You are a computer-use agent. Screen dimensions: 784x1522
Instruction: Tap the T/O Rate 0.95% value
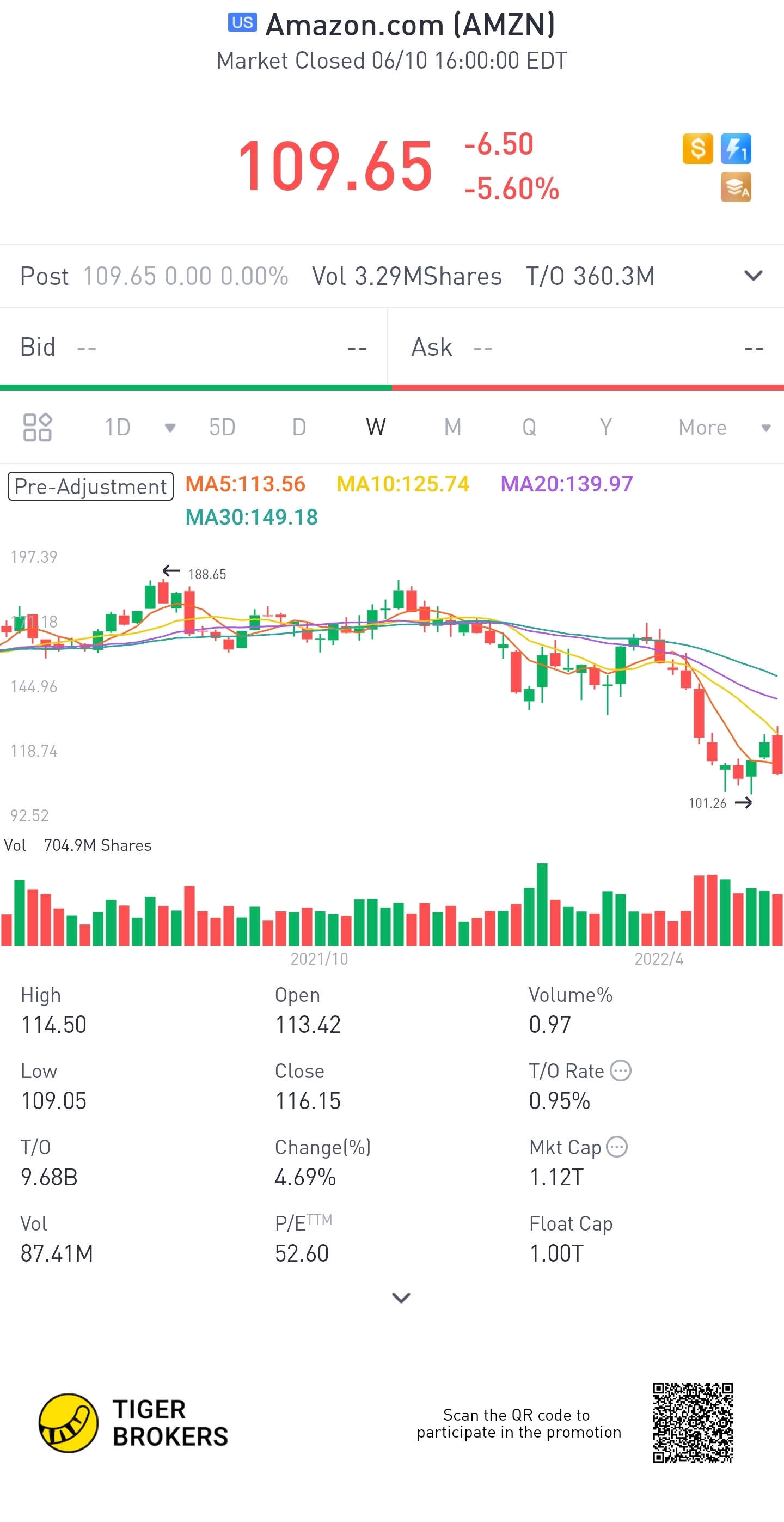tap(560, 1101)
